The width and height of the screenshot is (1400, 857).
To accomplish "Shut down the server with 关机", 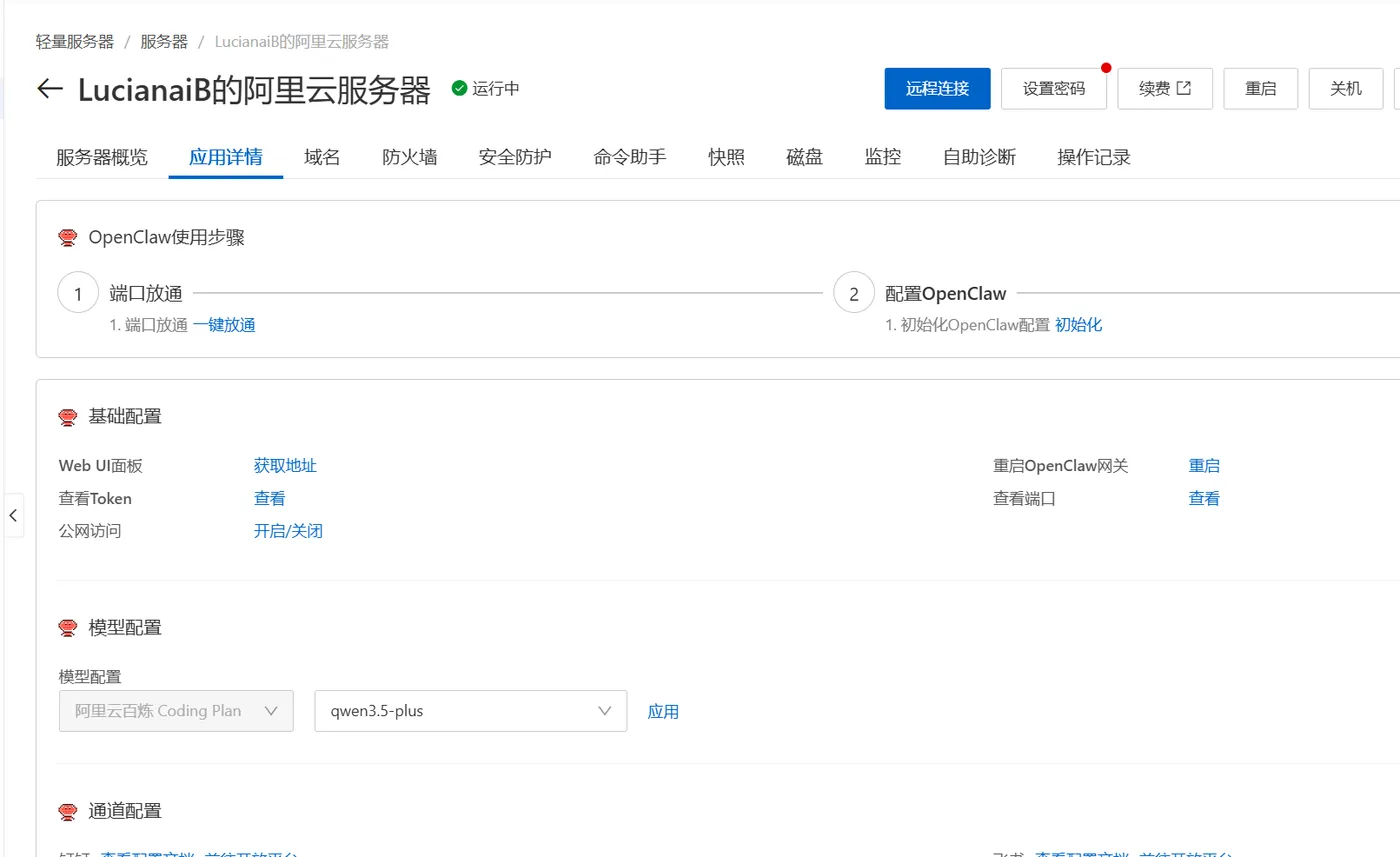I will 1346,89.
